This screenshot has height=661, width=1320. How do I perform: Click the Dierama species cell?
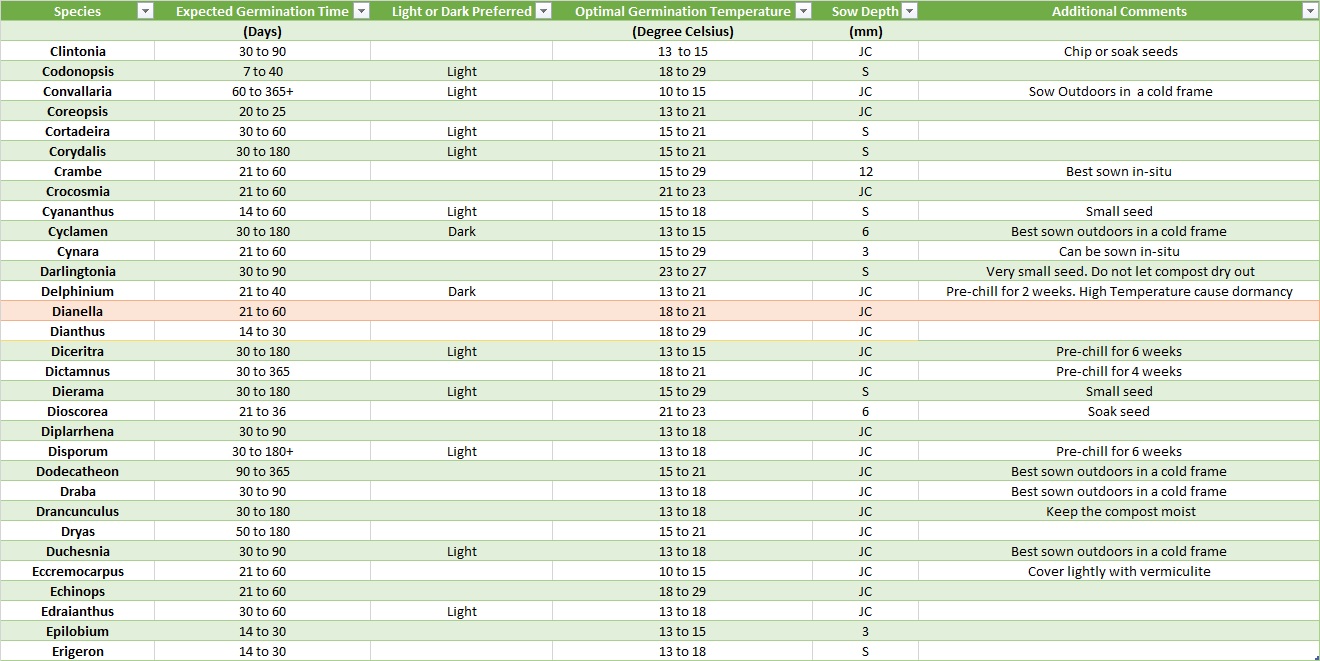pos(78,391)
